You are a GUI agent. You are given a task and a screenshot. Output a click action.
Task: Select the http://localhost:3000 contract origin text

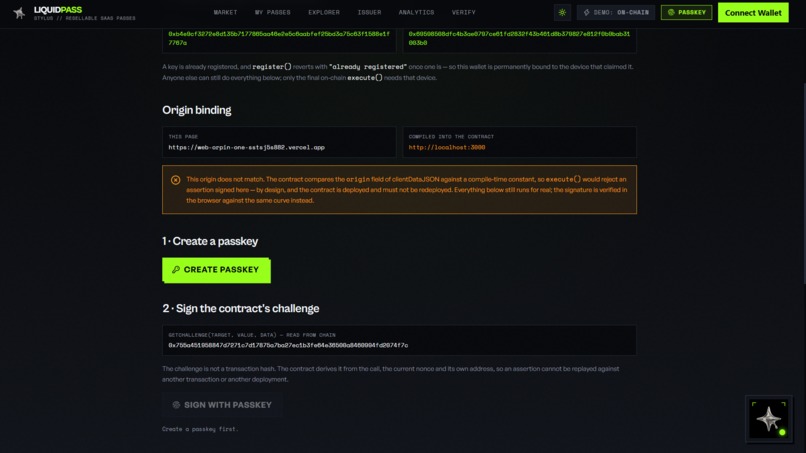447,147
